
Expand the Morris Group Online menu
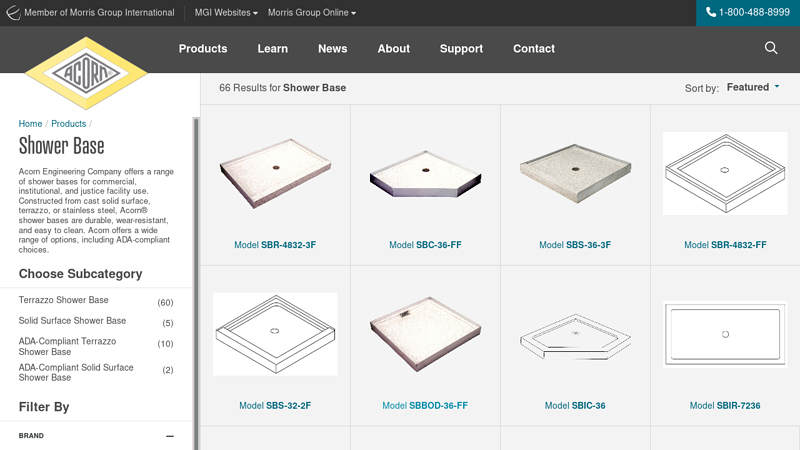click(x=311, y=13)
